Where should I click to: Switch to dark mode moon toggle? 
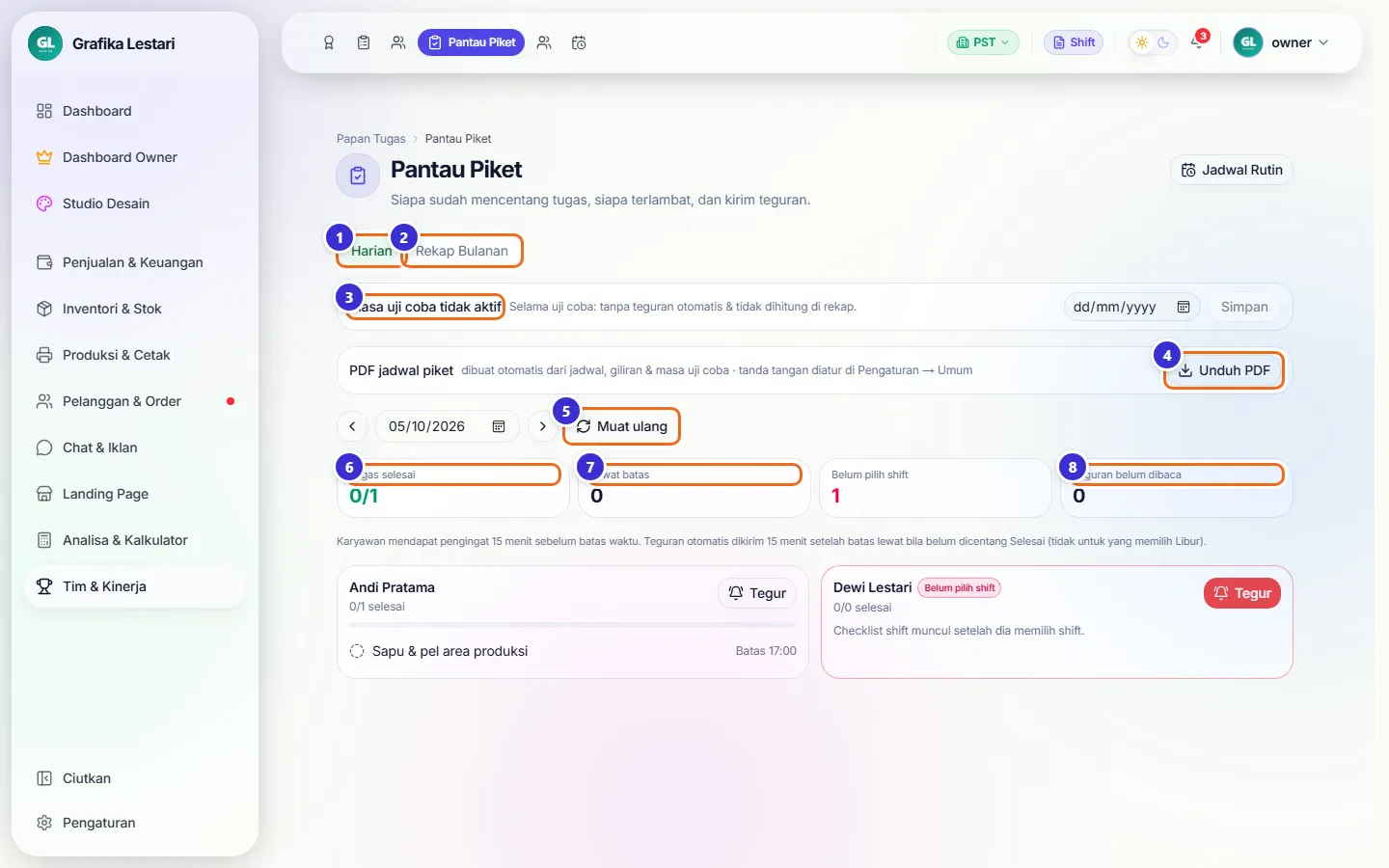point(1163,42)
